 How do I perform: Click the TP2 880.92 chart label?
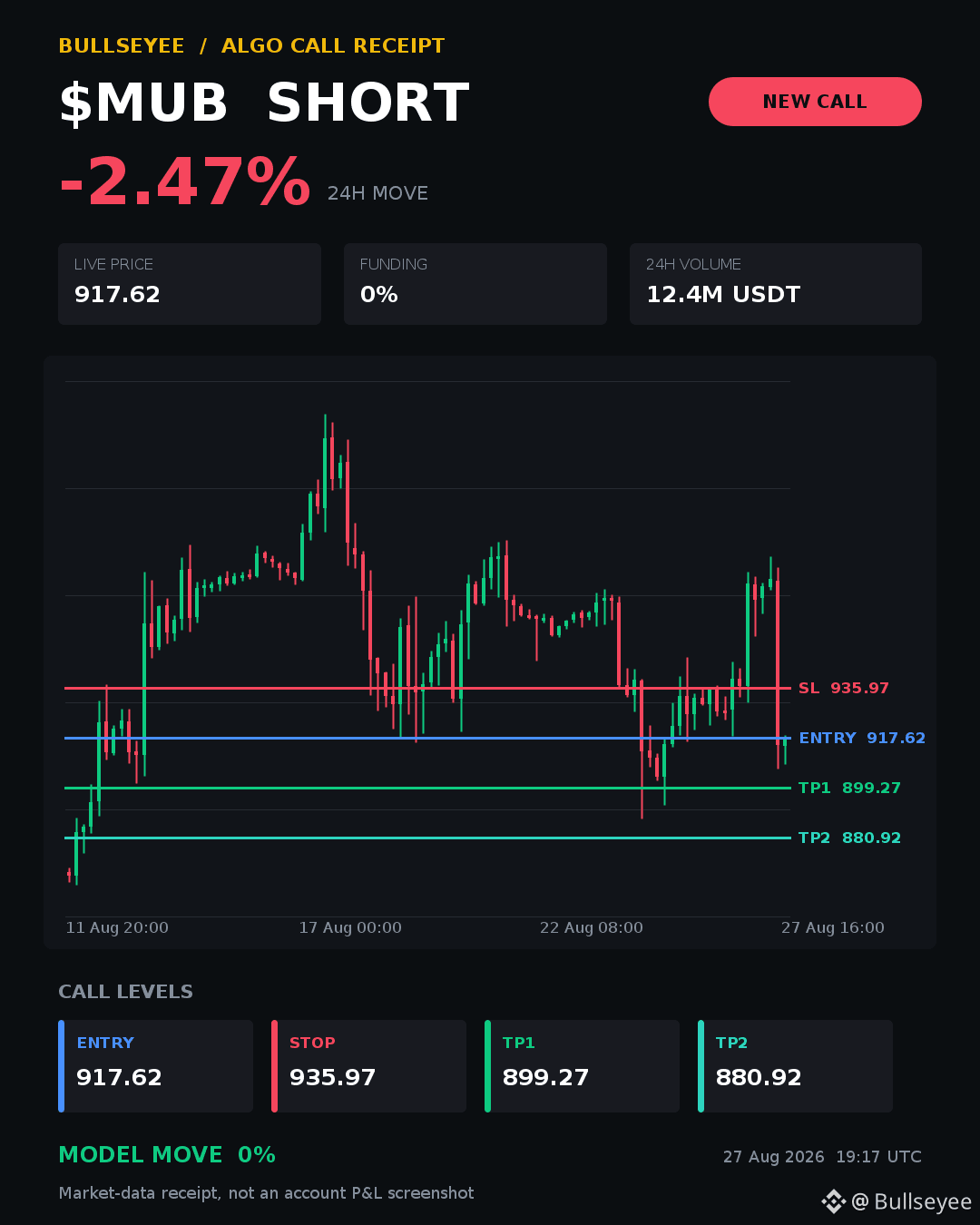coord(849,838)
